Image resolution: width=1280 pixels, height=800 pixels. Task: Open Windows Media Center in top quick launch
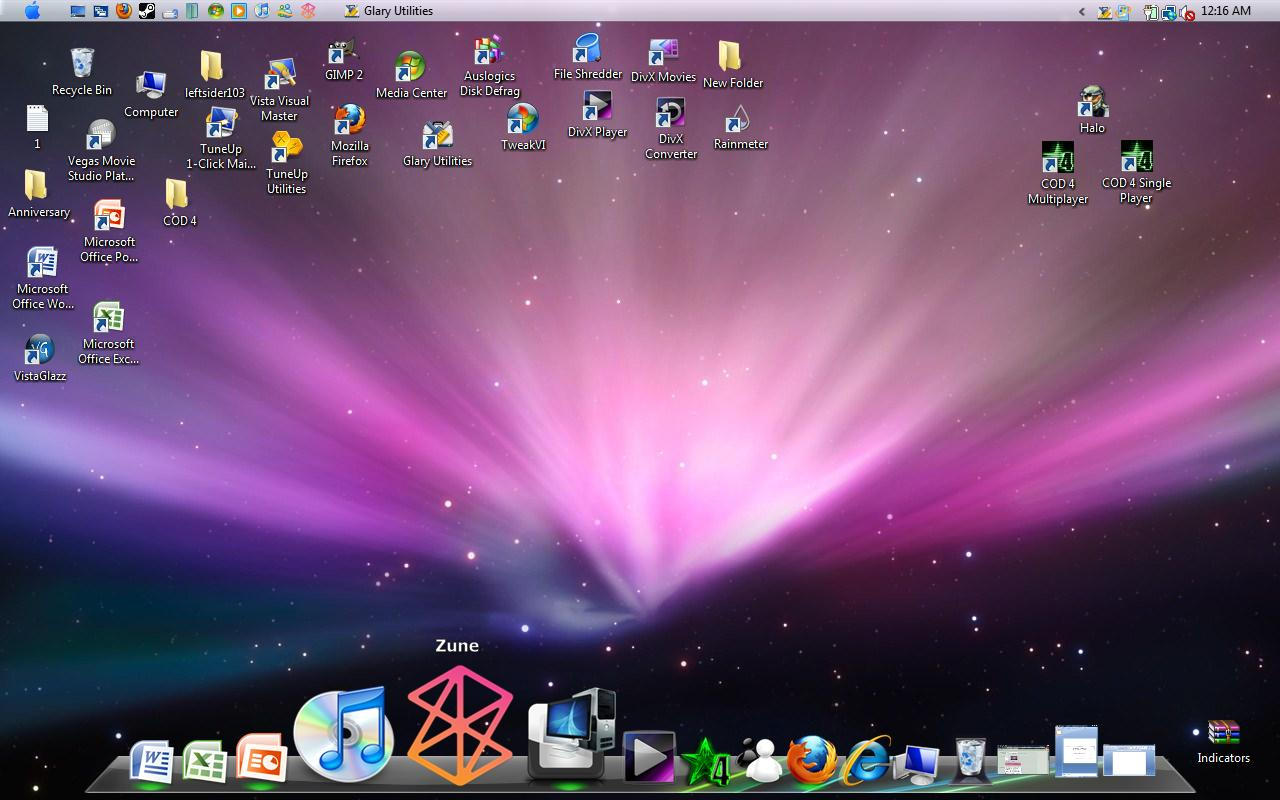click(x=216, y=11)
